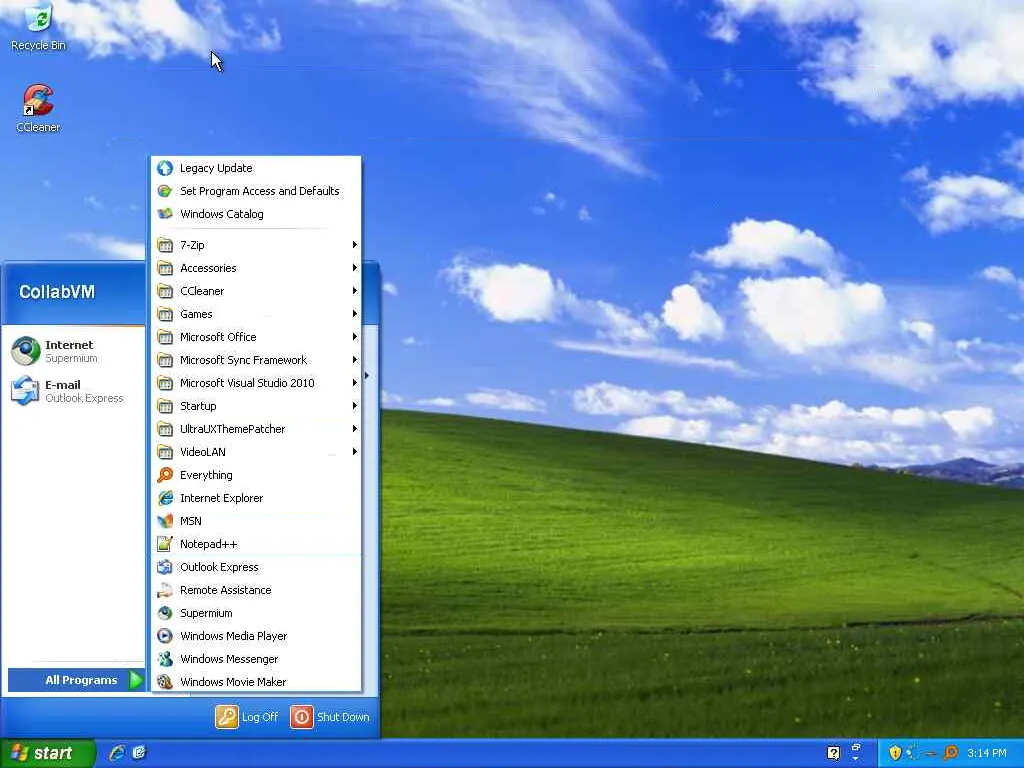
Task: Expand UltraUXThemePatcher submenu
Action: (x=256, y=428)
